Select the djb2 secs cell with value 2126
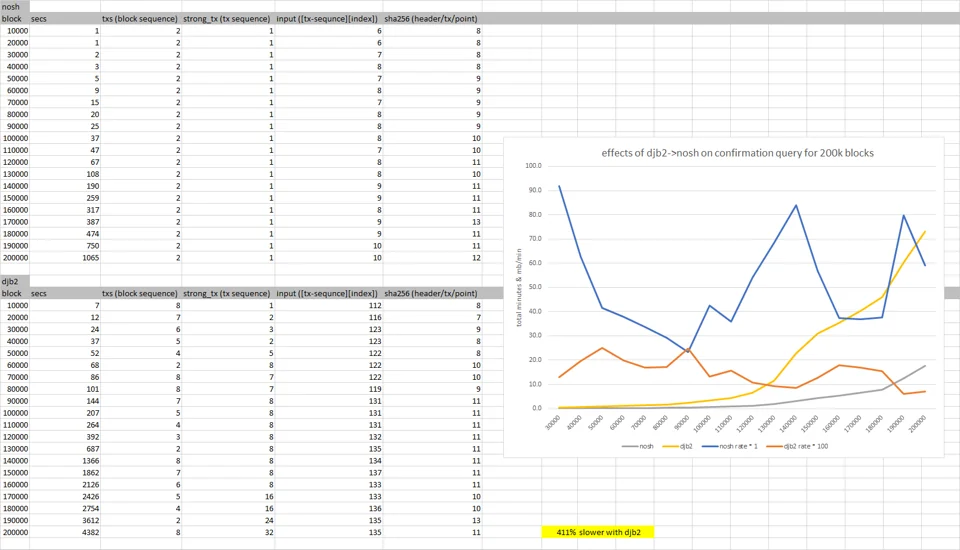This screenshot has width=960, height=550. pos(65,484)
